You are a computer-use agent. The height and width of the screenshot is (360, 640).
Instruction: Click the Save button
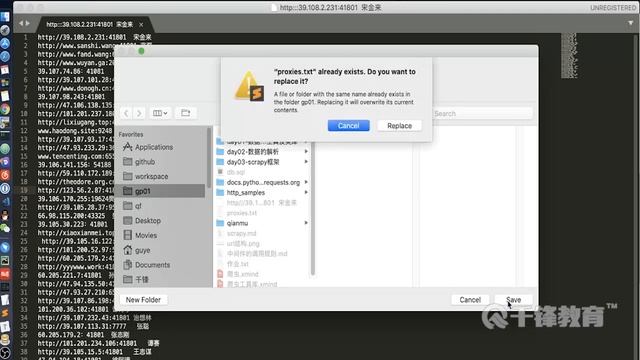(513, 300)
